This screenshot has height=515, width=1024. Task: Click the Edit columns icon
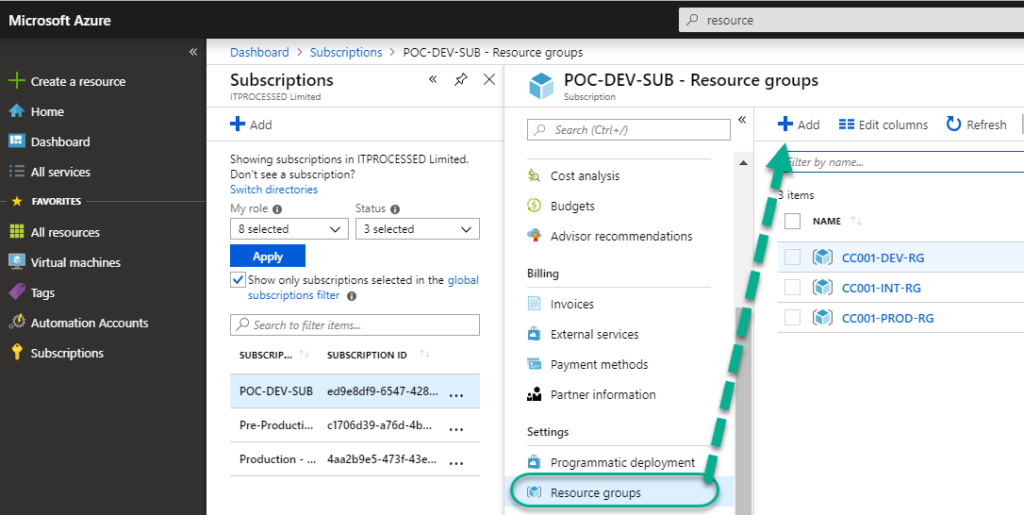(846, 124)
